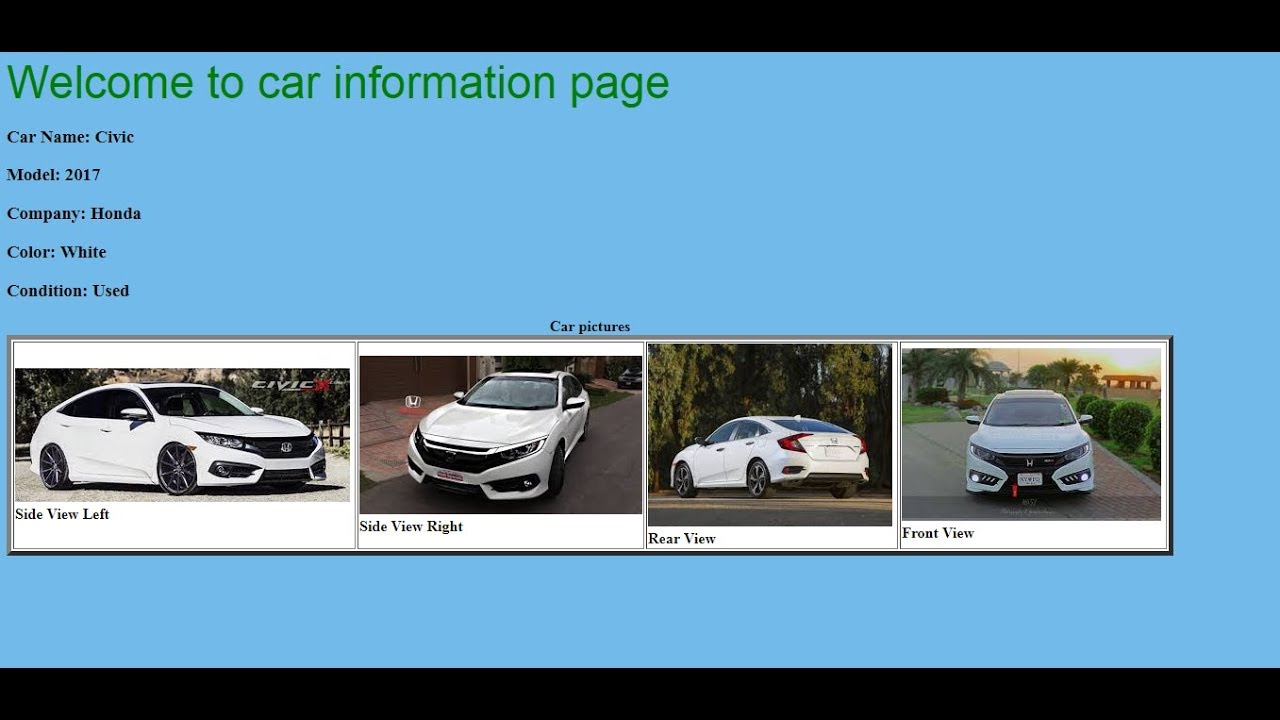This screenshot has height=720, width=1280.
Task: Click the 'Company: Honda' line
Action: click(74, 213)
